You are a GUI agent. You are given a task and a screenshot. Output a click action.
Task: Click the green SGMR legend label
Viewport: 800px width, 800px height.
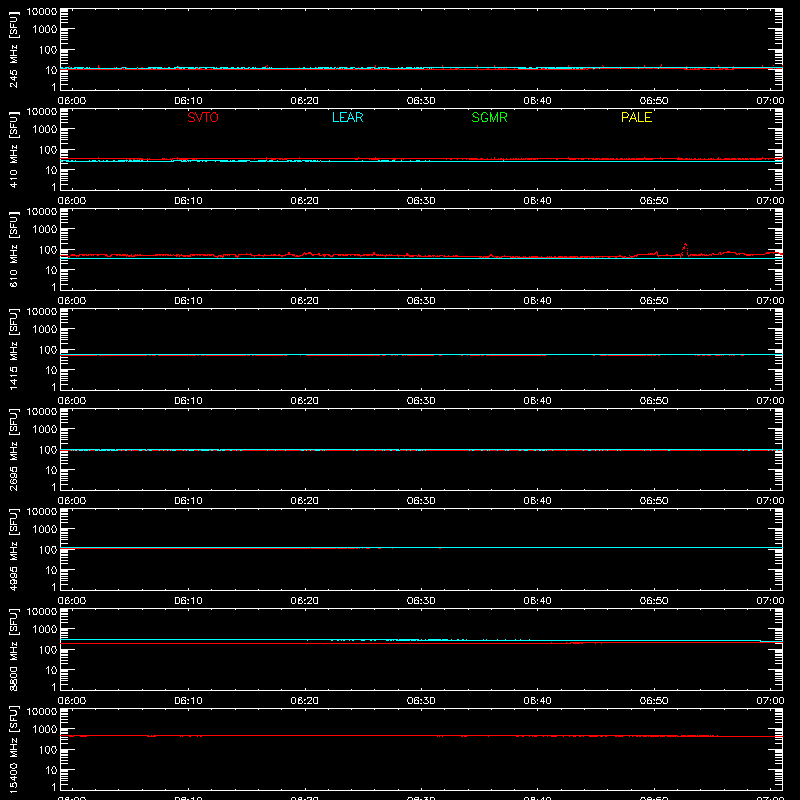(489, 117)
